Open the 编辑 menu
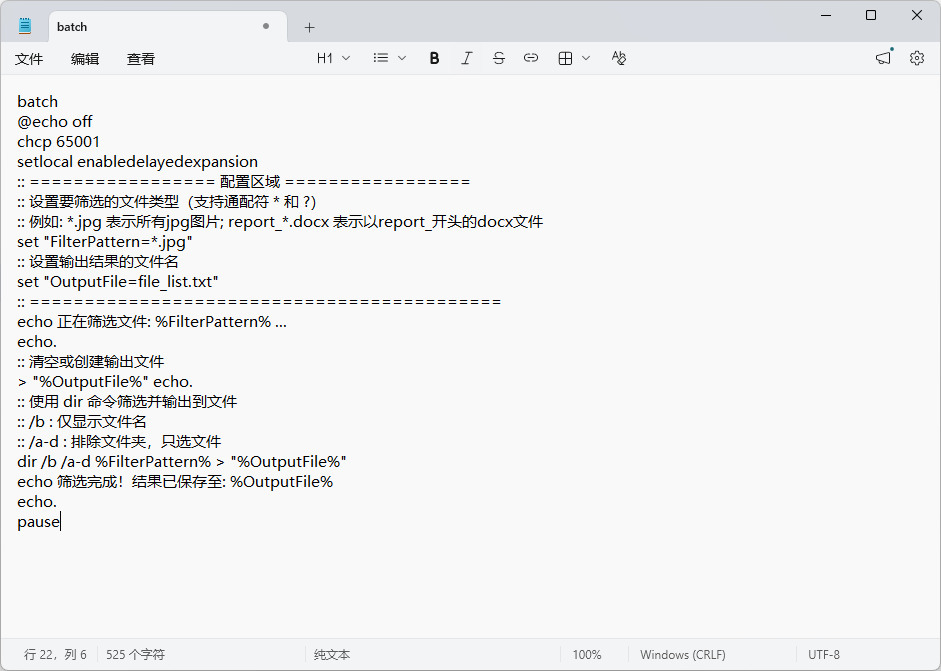The height and width of the screenshot is (671, 941). pos(85,59)
